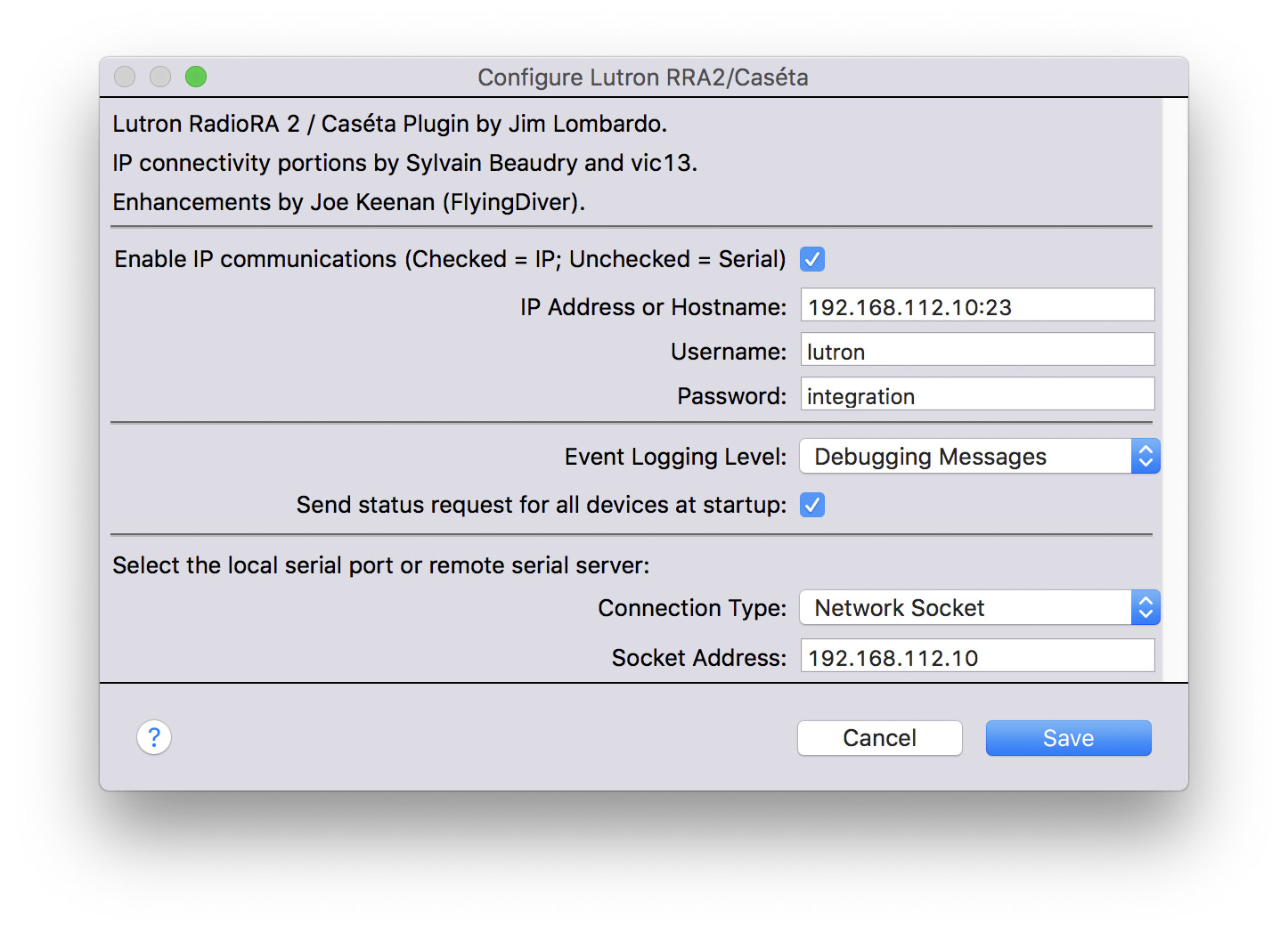Uncheck Send status request at startup
Screen dimensions: 1288x933
(x=811, y=505)
